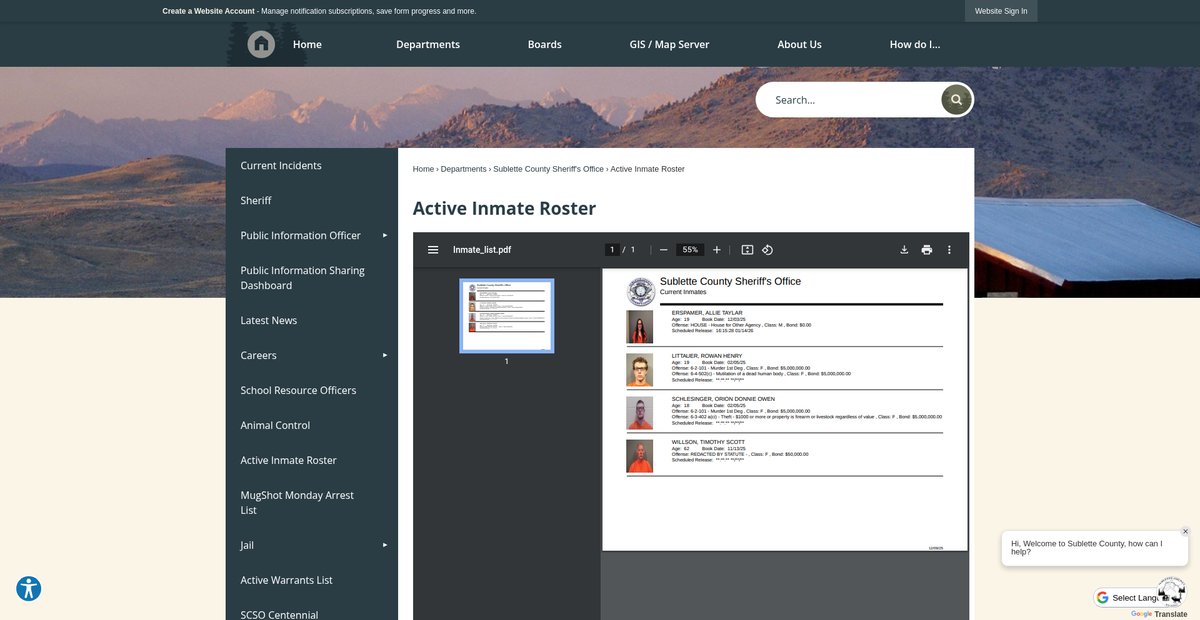Download the Inmate_list.pdf file
Viewport: 1200px width, 620px height.
pyautogui.click(x=904, y=250)
